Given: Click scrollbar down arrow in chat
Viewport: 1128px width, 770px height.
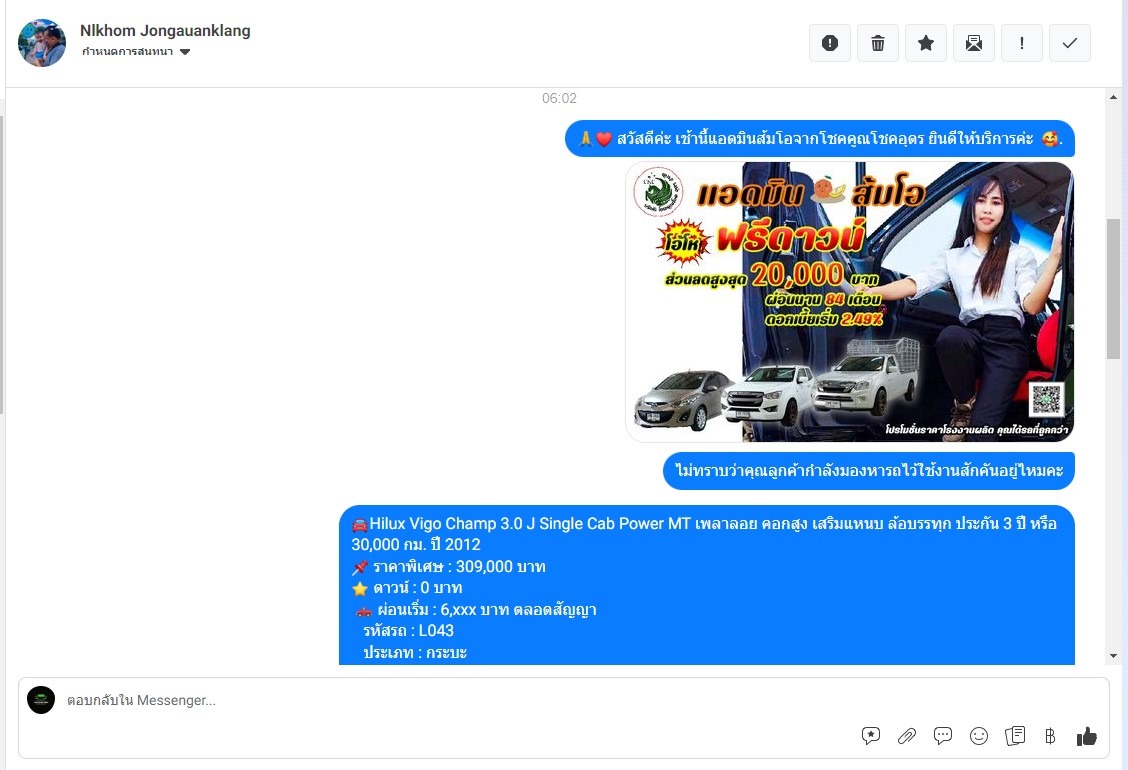Looking at the screenshot, I should (1114, 656).
